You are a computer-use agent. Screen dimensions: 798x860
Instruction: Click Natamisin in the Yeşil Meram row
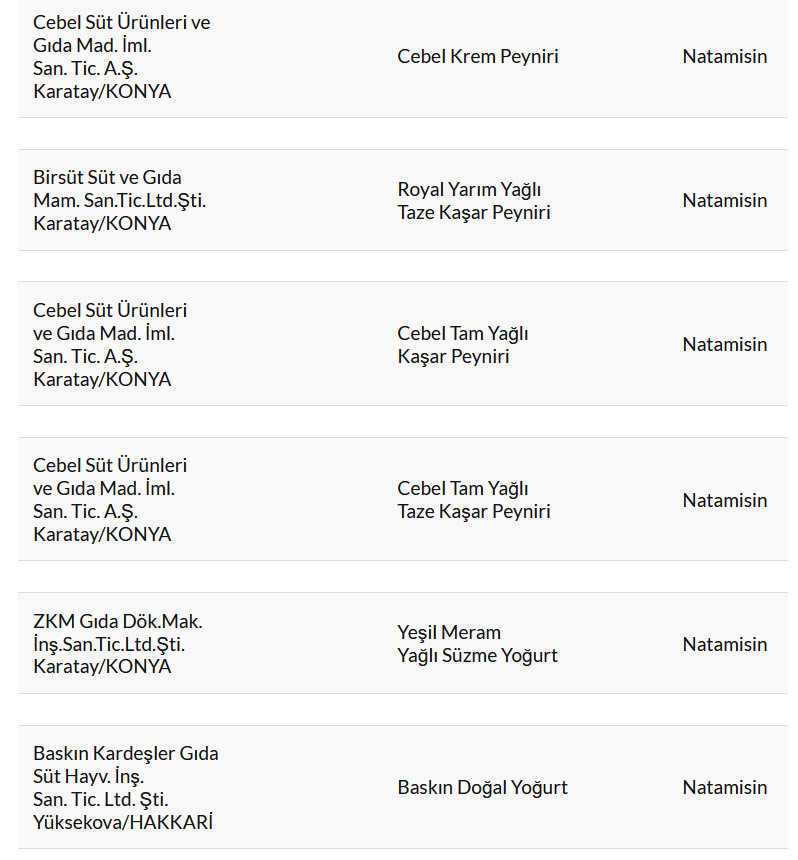coord(724,645)
